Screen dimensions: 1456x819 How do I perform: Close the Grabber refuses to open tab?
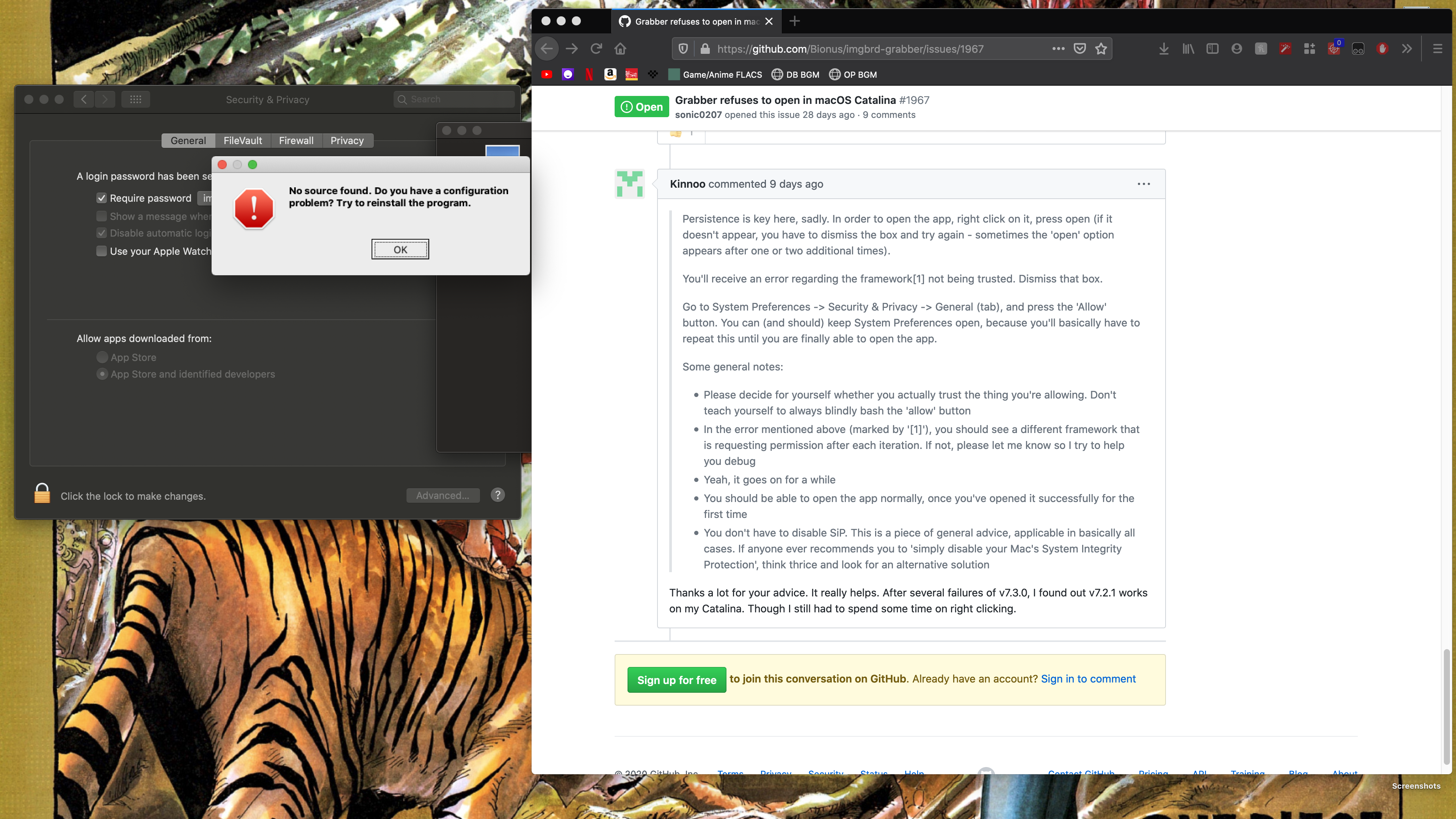[769, 21]
